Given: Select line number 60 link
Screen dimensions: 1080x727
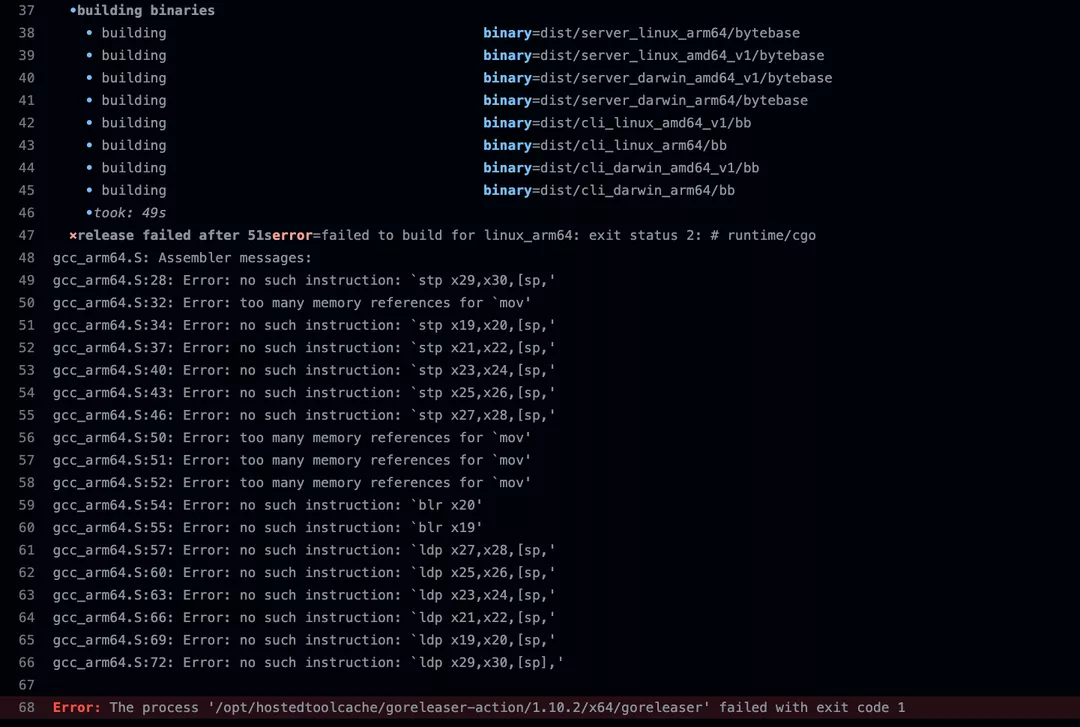Looking at the screenshot, I should tap(26, 528).
